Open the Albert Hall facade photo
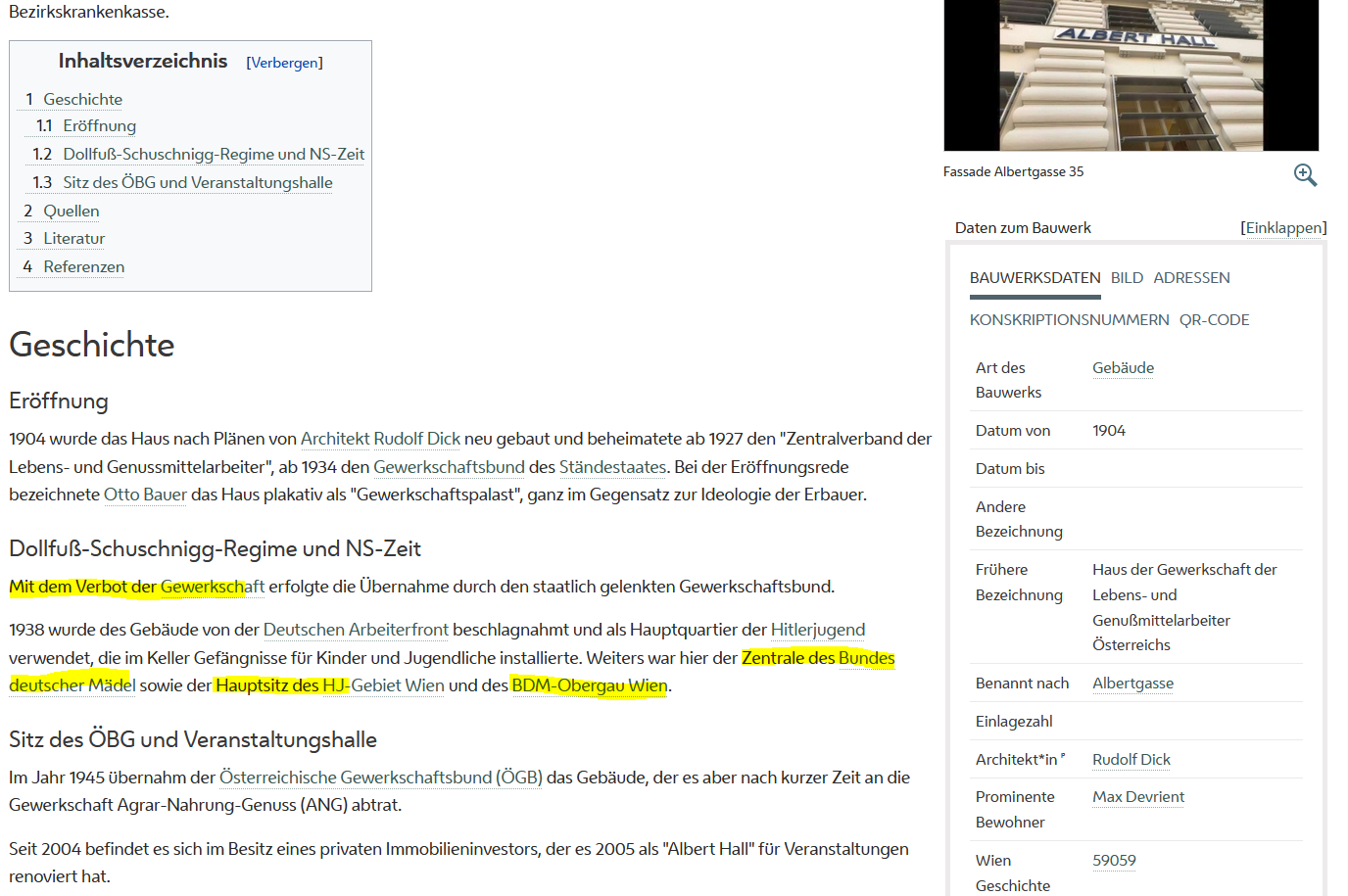Viewport: 1348px width, 896px height. (x=1131, y=75)
